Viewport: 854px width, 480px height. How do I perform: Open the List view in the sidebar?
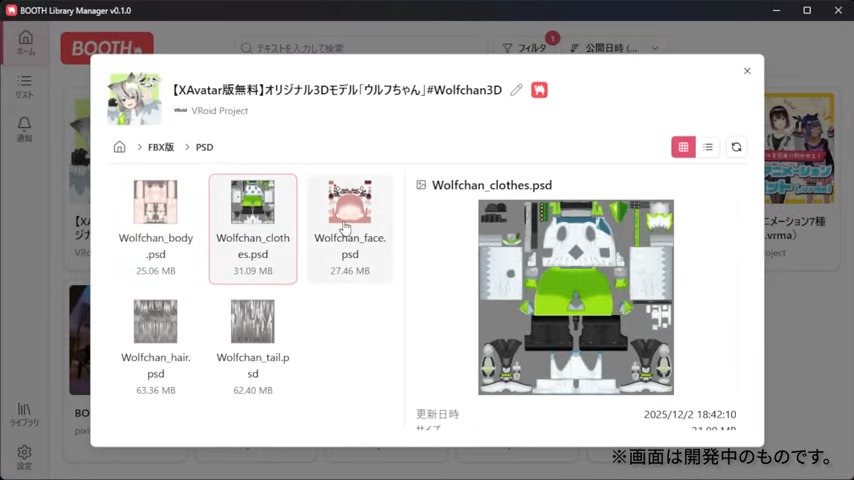(25, 86)
